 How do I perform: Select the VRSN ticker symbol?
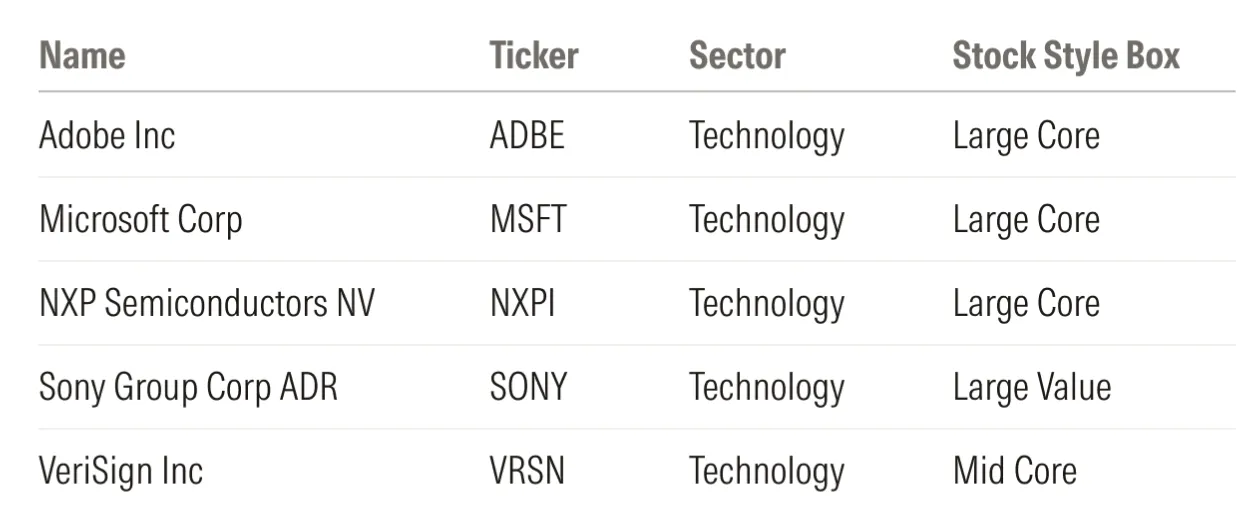[x=527, y=471]
